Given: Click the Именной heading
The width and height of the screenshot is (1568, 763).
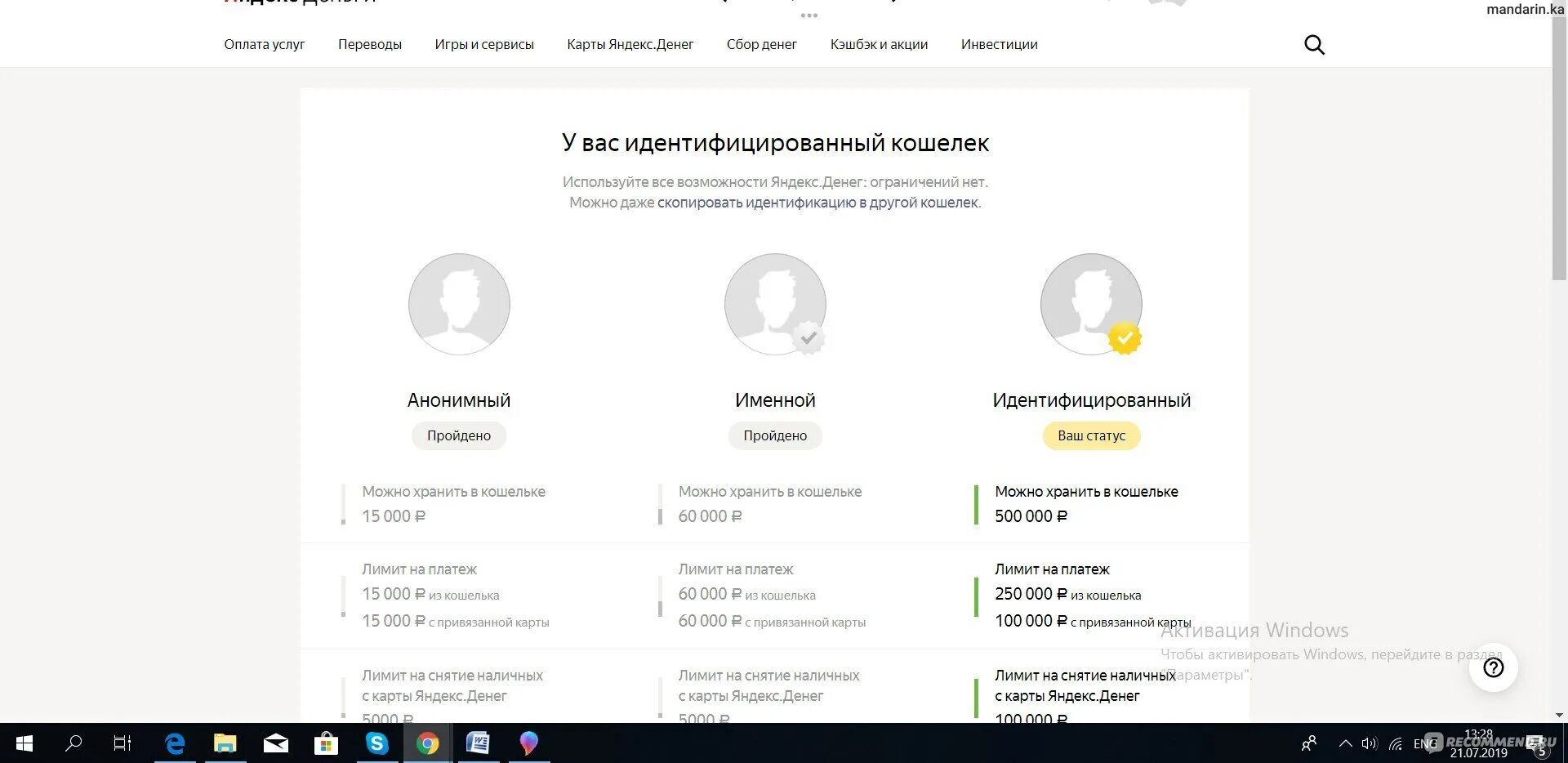Looking at the screenshot, I should coord(775,400).
